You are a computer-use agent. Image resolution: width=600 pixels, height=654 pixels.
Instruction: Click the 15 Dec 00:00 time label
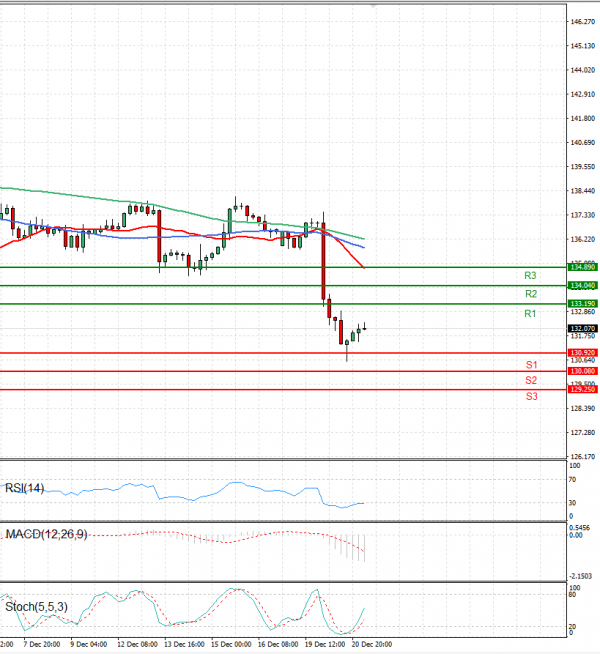click(x=231, y=644)
